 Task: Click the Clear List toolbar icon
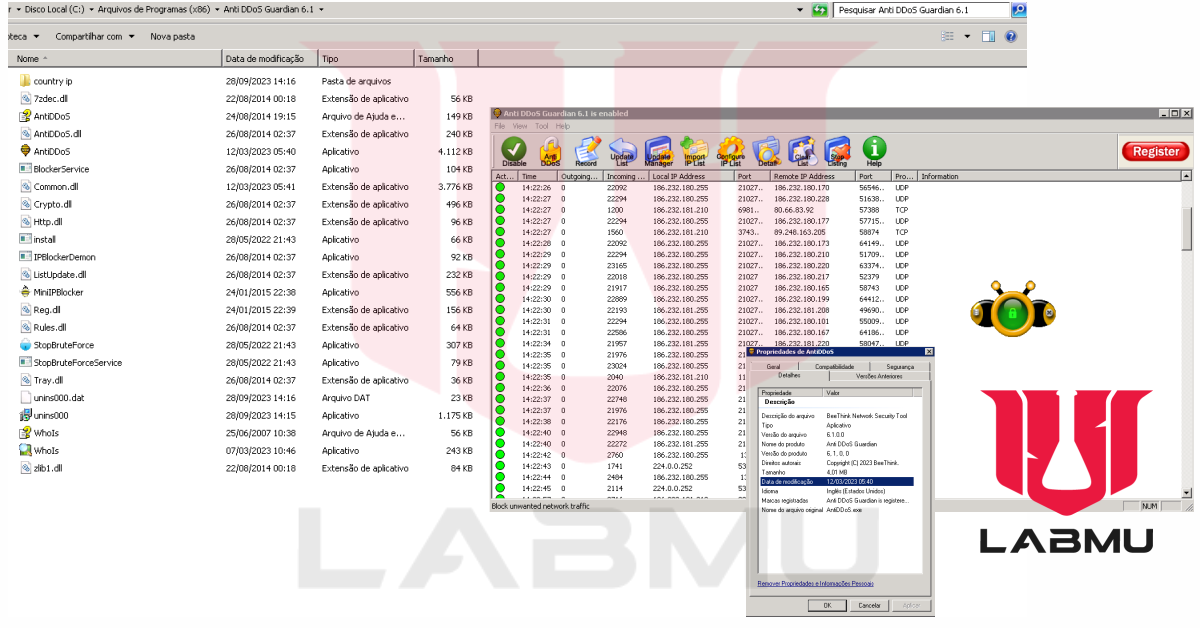802,151
